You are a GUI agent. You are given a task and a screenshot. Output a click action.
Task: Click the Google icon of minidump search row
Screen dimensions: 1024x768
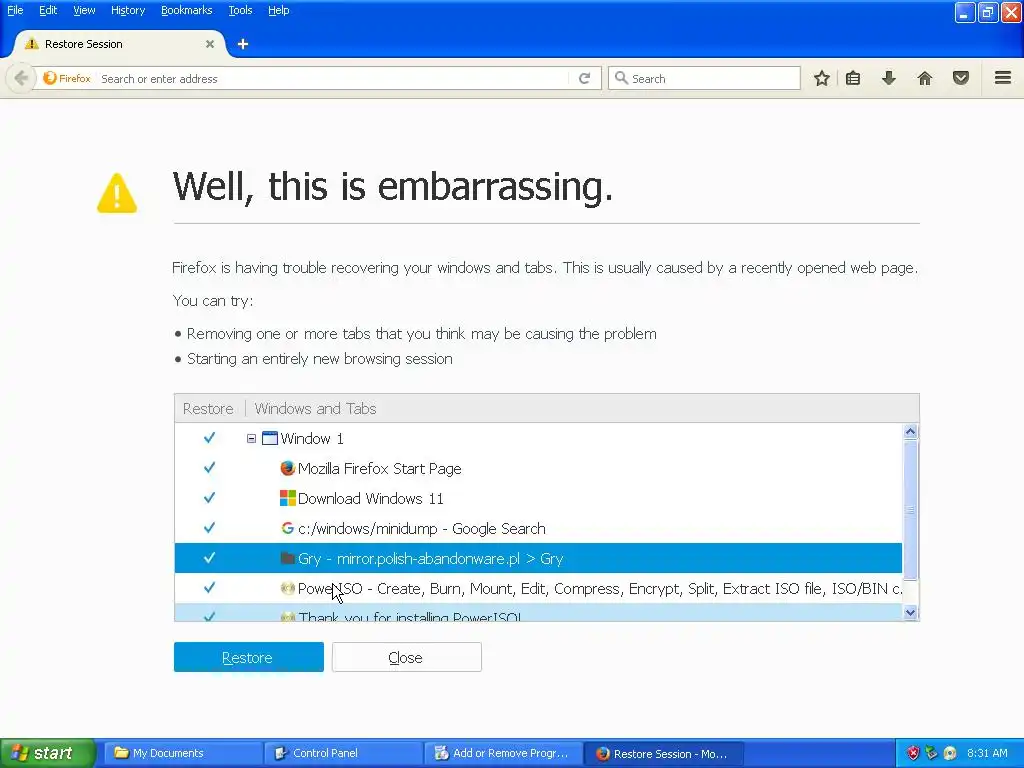tap(287, 528)
